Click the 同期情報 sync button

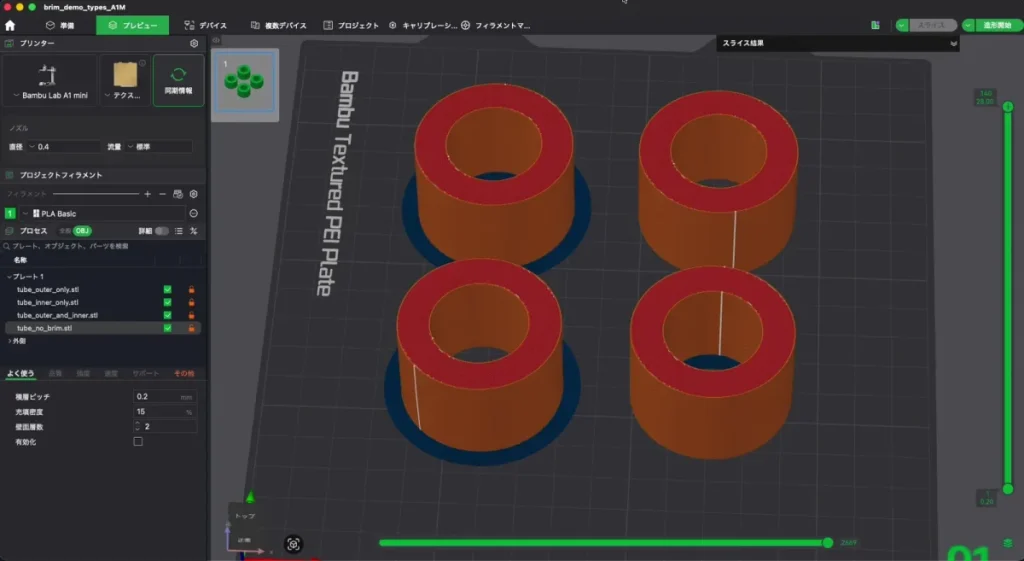[x=178, y=80]
